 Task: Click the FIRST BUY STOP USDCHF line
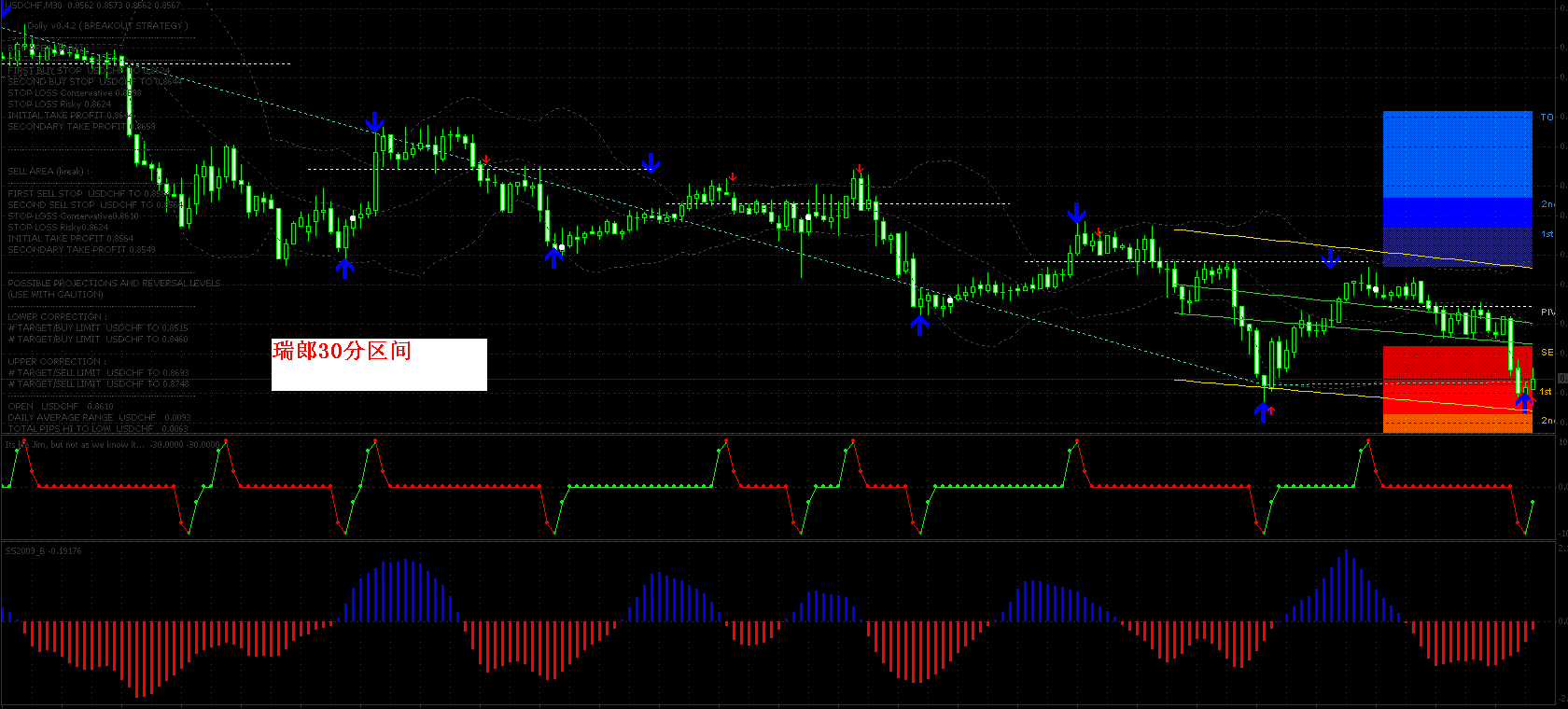[90, 71]
